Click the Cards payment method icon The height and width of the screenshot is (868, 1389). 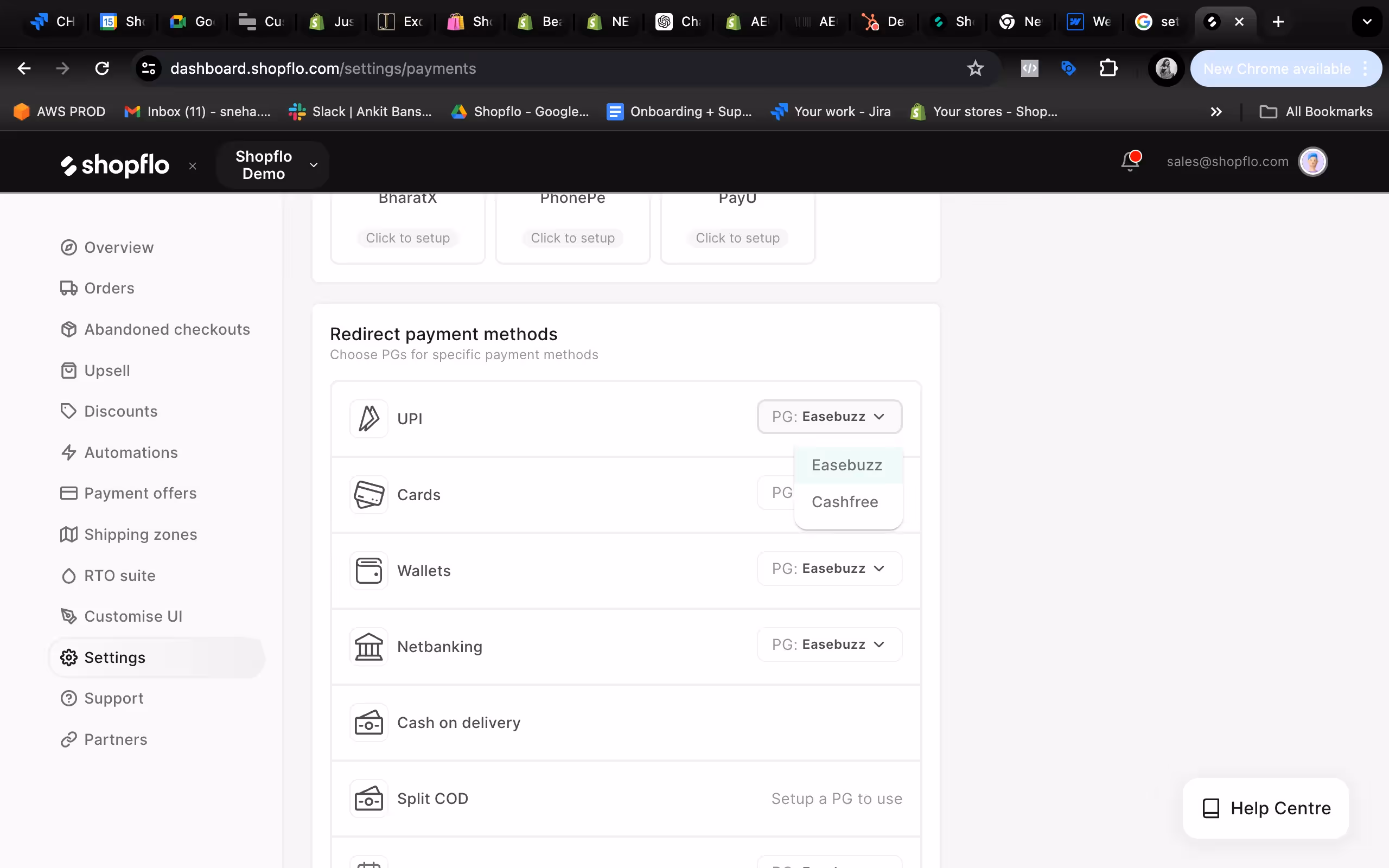369,494
